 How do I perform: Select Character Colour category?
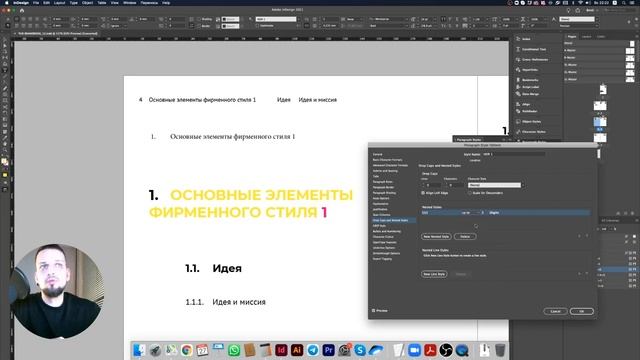pyautogui.click(x=383, y=237)
